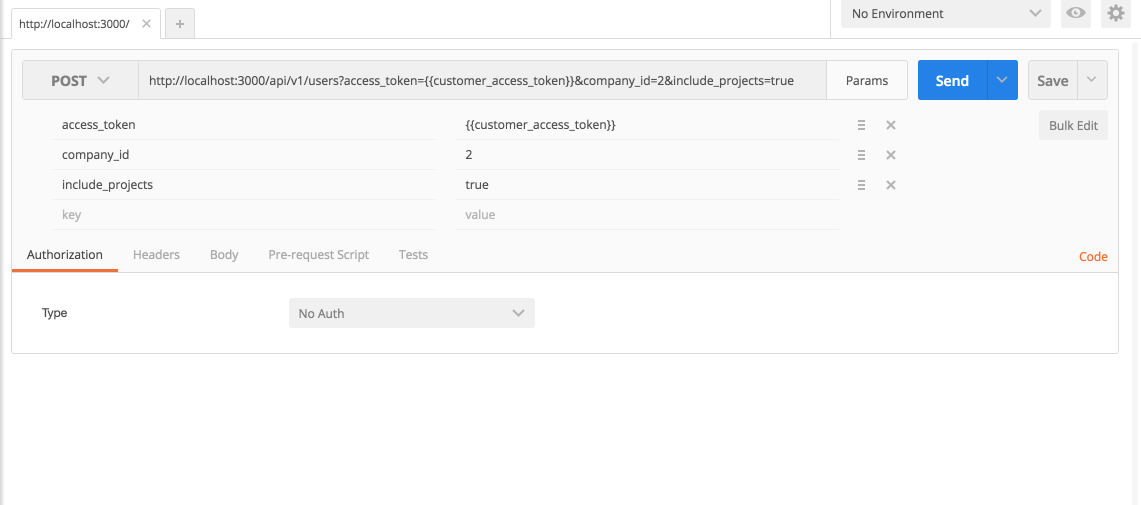Open the manage environments gear icon
Image resolution: width=1141 pixels, height=505 pixels.
click(1116, 13)
